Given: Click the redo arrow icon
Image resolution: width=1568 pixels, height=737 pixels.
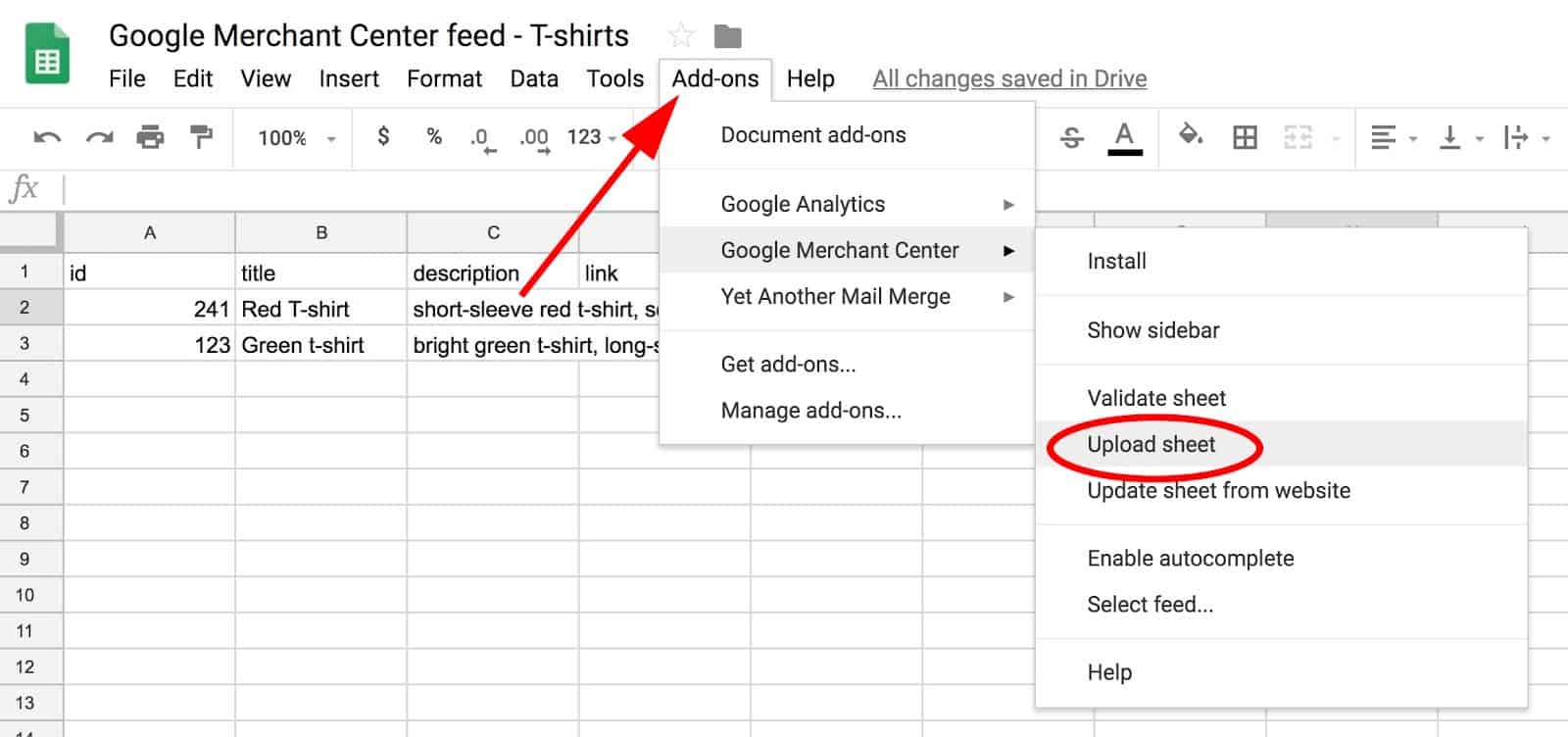Looking at the screenshot, I should pyautogui.click(x=99, y=137).
